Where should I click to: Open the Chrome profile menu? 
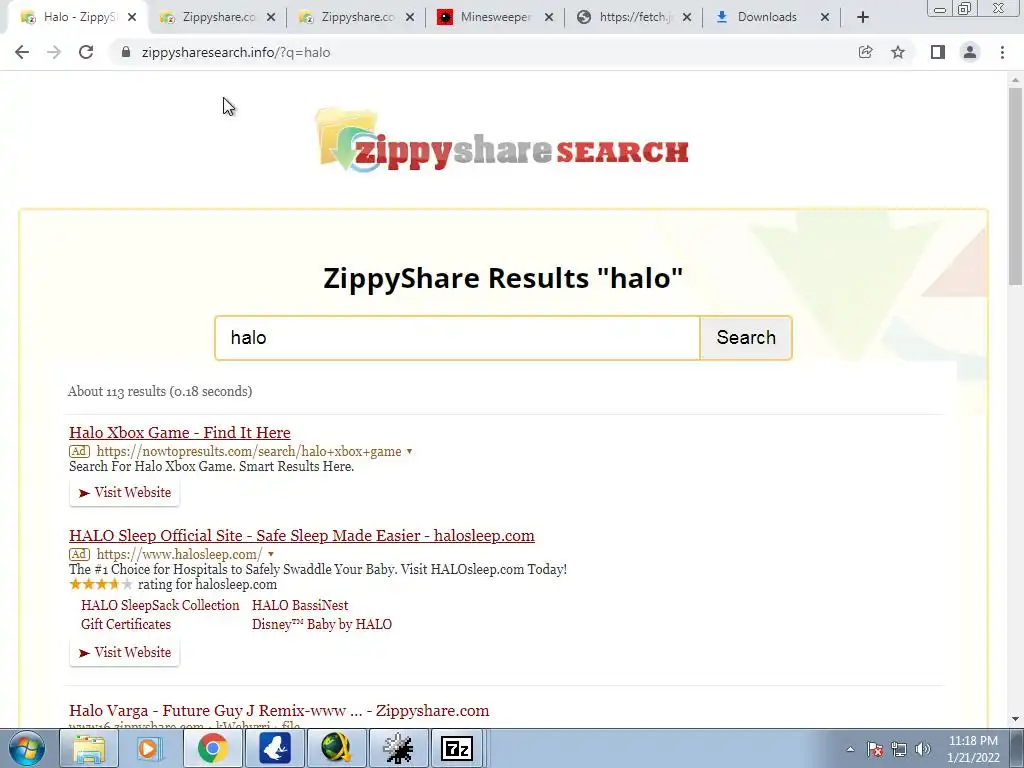970,52
